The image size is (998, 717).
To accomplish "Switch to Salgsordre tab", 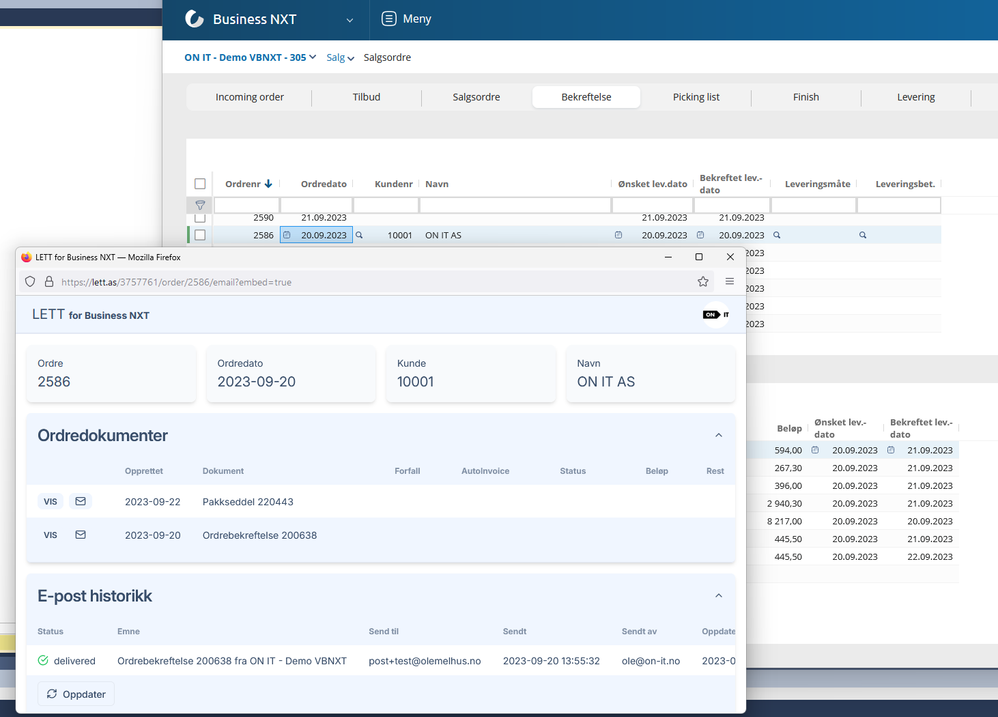I will (476, 97).
